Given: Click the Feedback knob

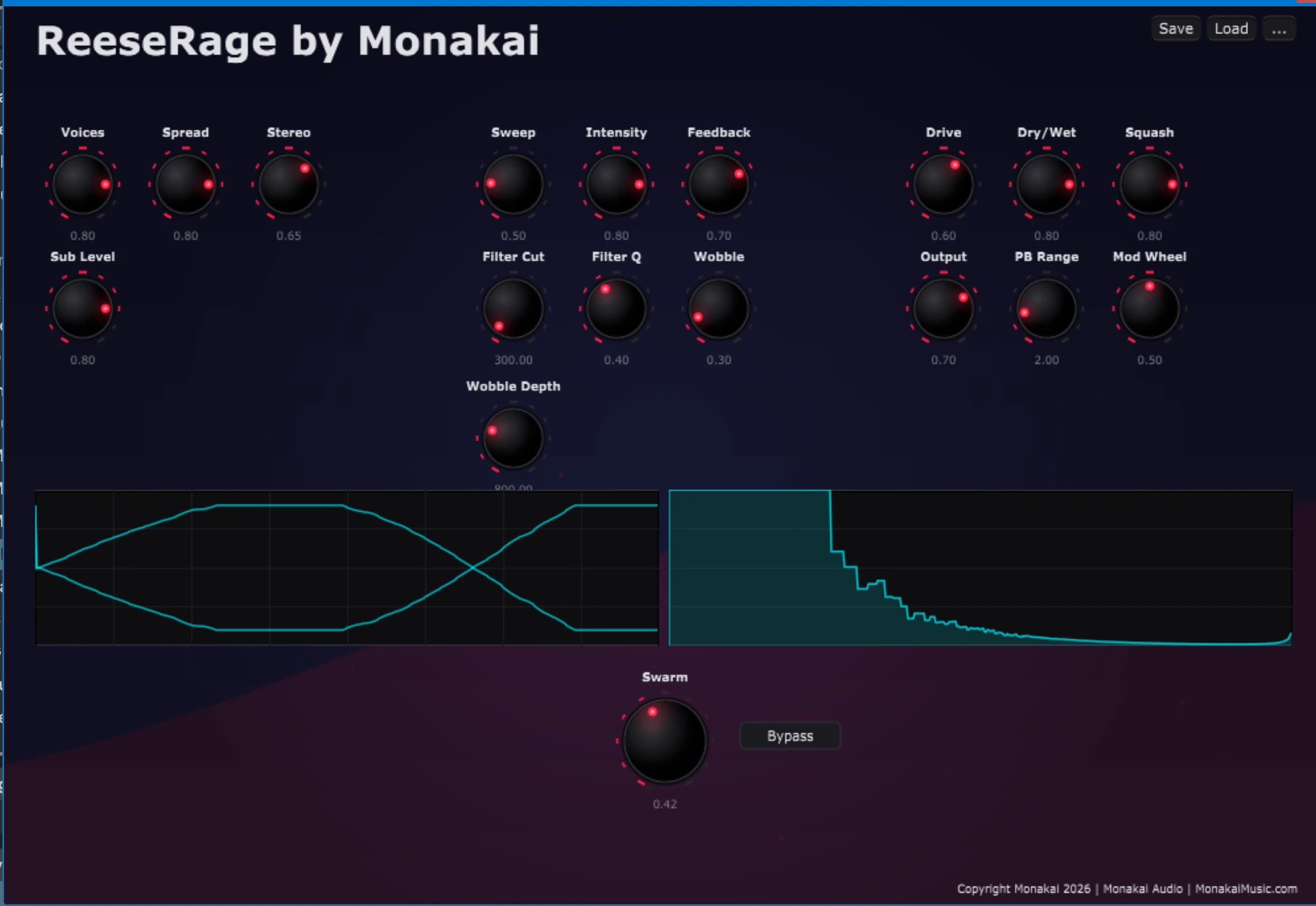Looking at the screenshot, I should [x=719, y=184].
